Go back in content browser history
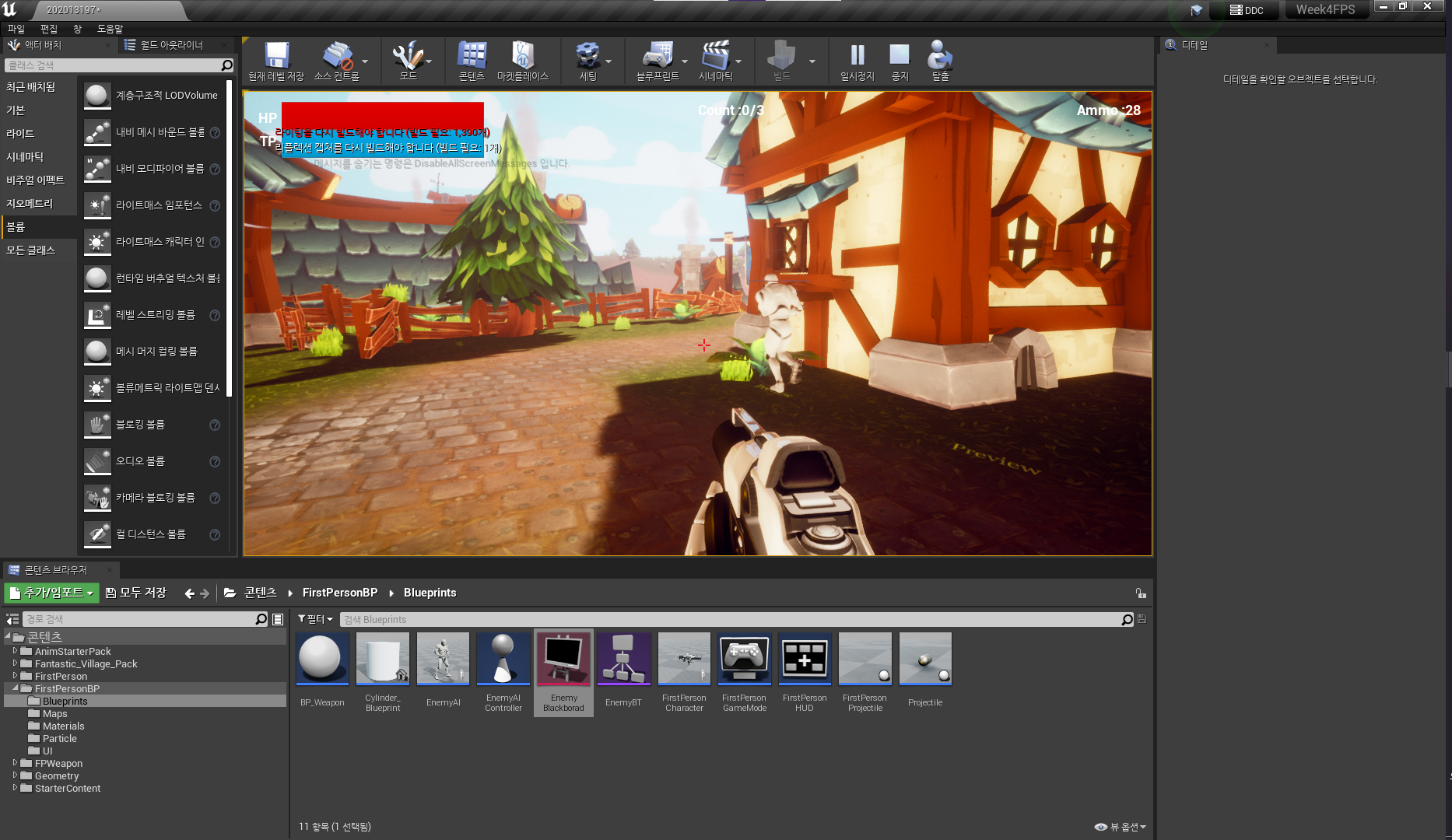 point(189,593)
